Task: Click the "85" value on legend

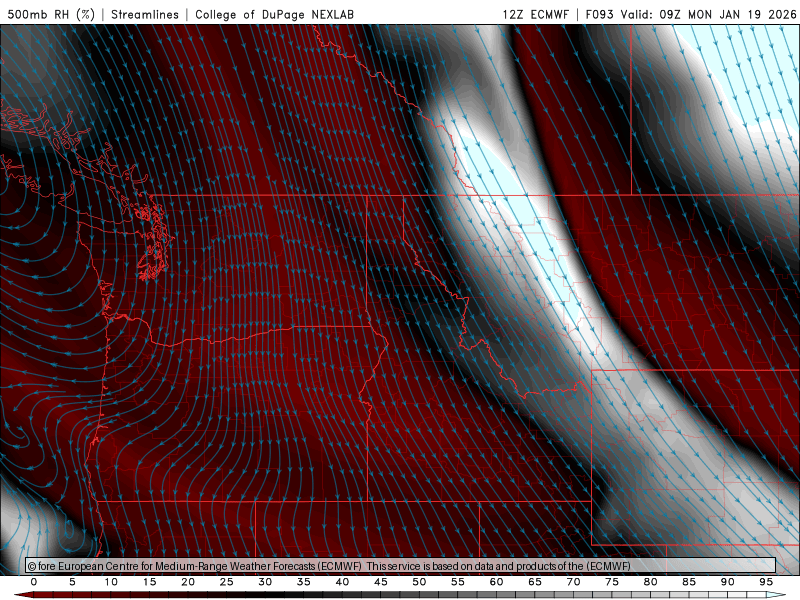Action: 689,582
